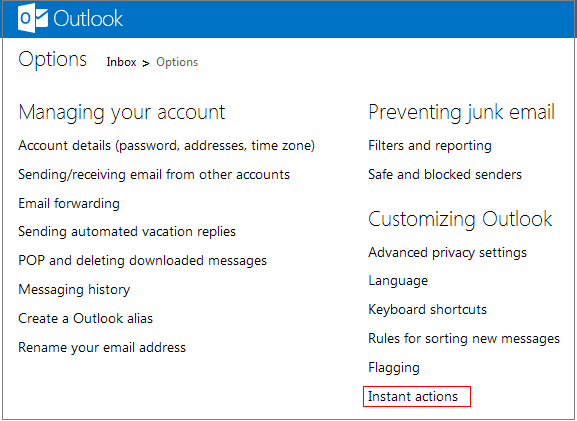
Task: Open the Language option
Action: click(x=398, y=281)
